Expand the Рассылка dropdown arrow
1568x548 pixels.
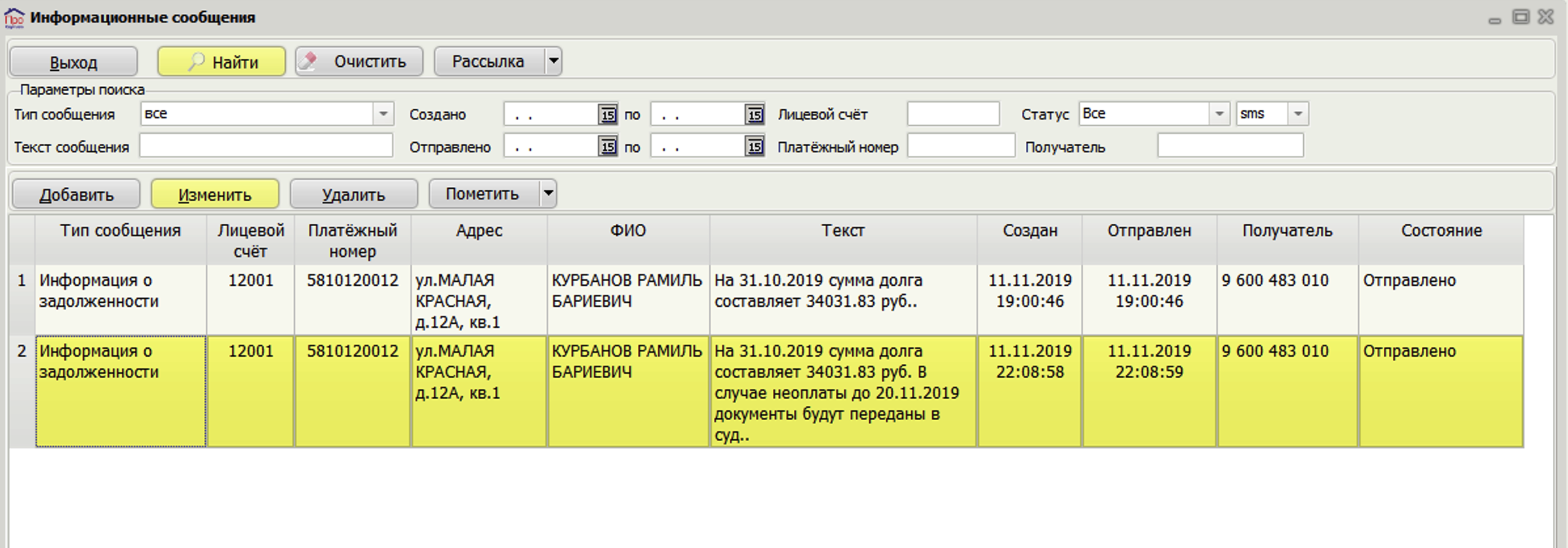(x=554, y=62)
